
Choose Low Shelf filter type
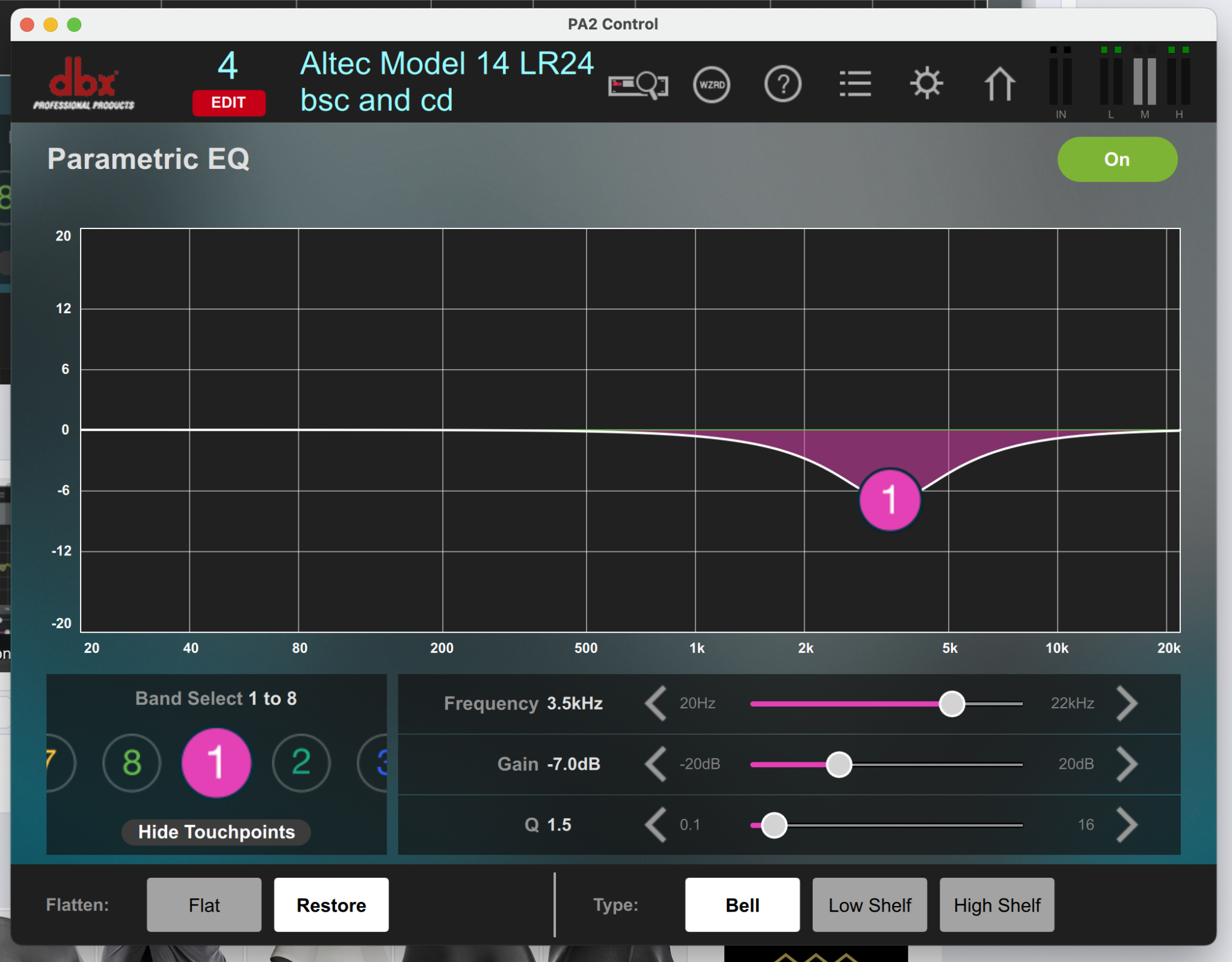[x=870, y=905]
